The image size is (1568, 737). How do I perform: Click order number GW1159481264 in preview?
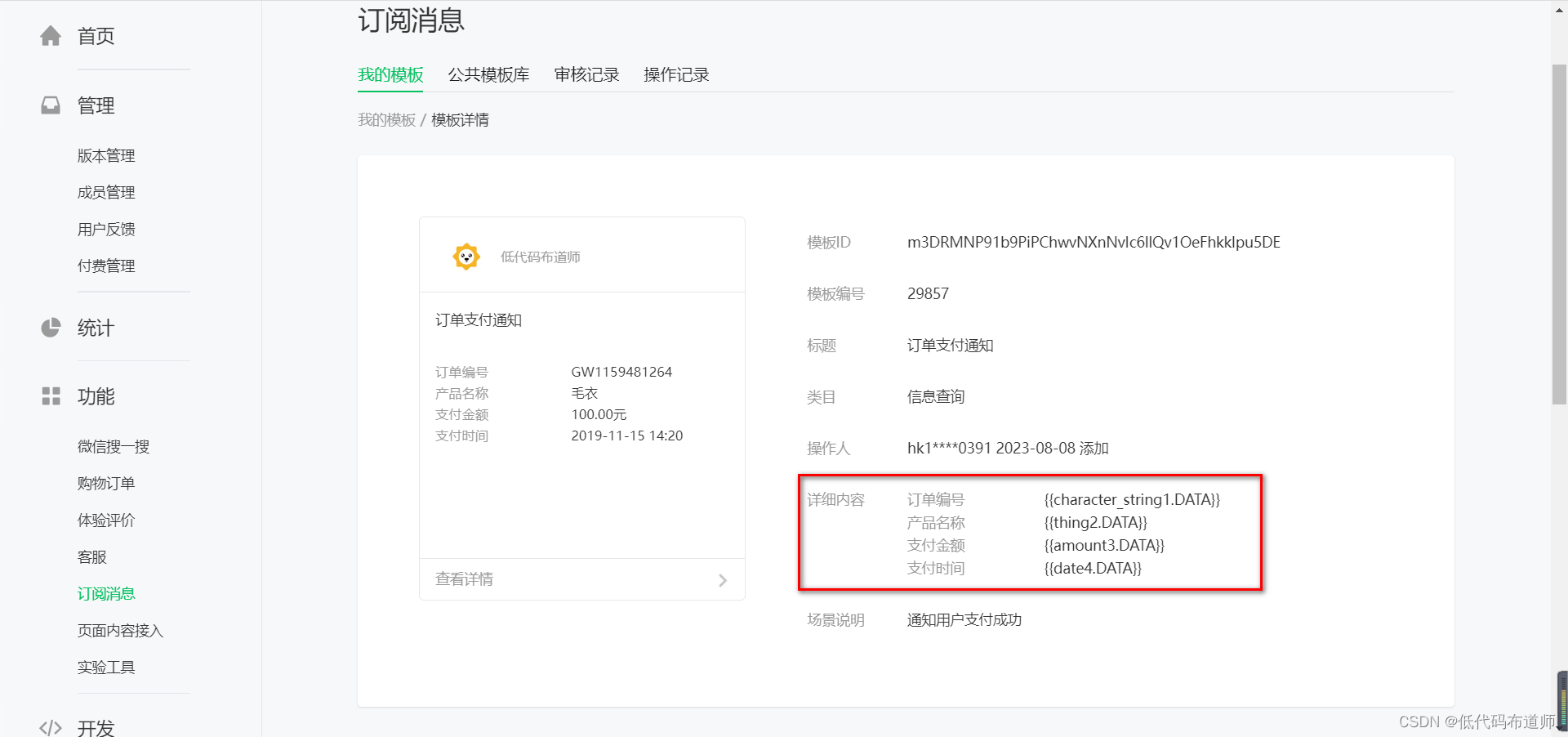tap(621, 372)
